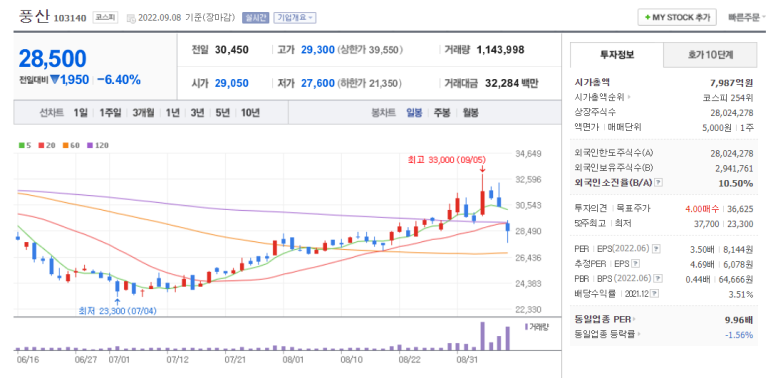Select the 1주일 line chart period
This screenshot has width=773, height=378.
click(110, 113)
